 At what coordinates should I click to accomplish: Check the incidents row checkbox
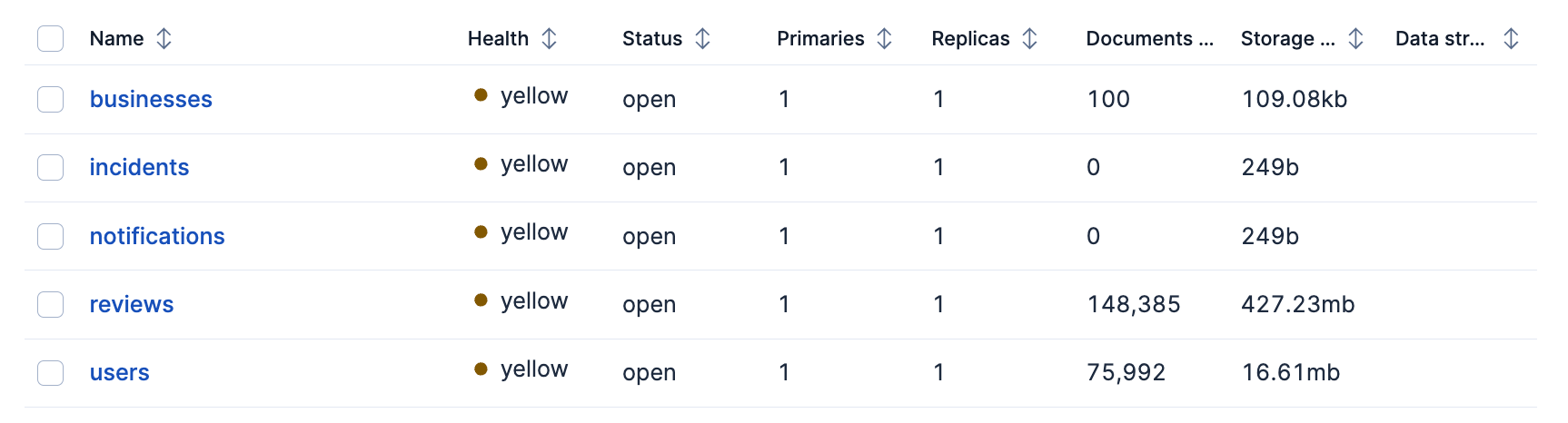[x=50, y=167]
